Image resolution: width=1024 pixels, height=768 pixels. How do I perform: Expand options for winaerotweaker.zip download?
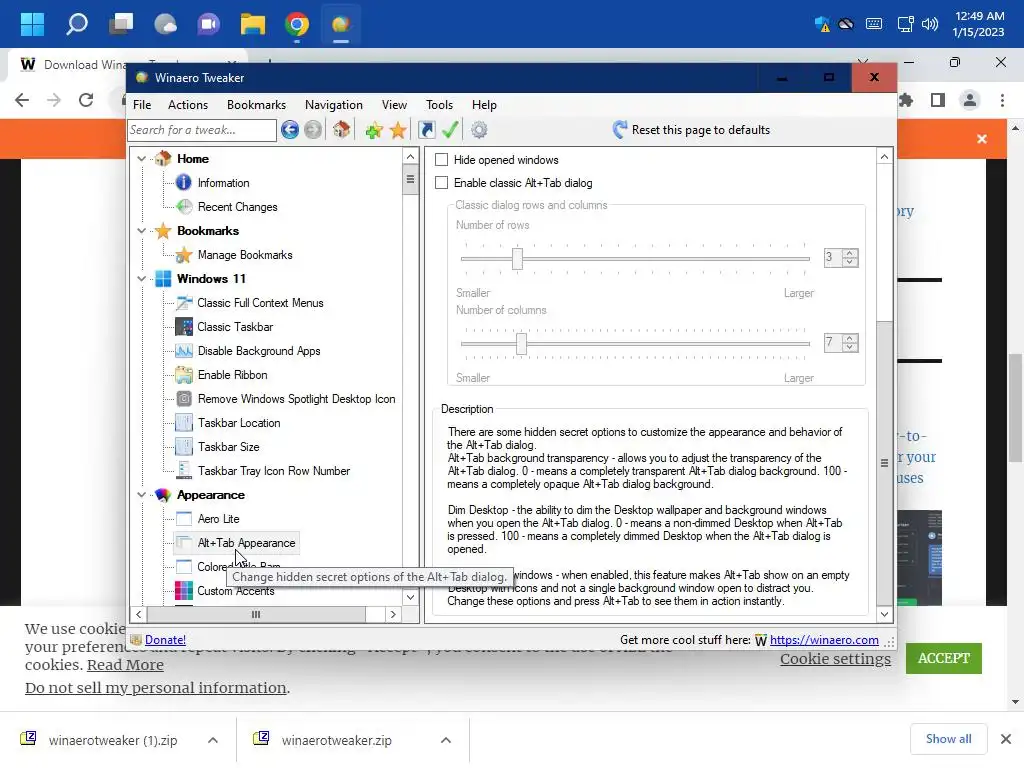tap(445, 740)
